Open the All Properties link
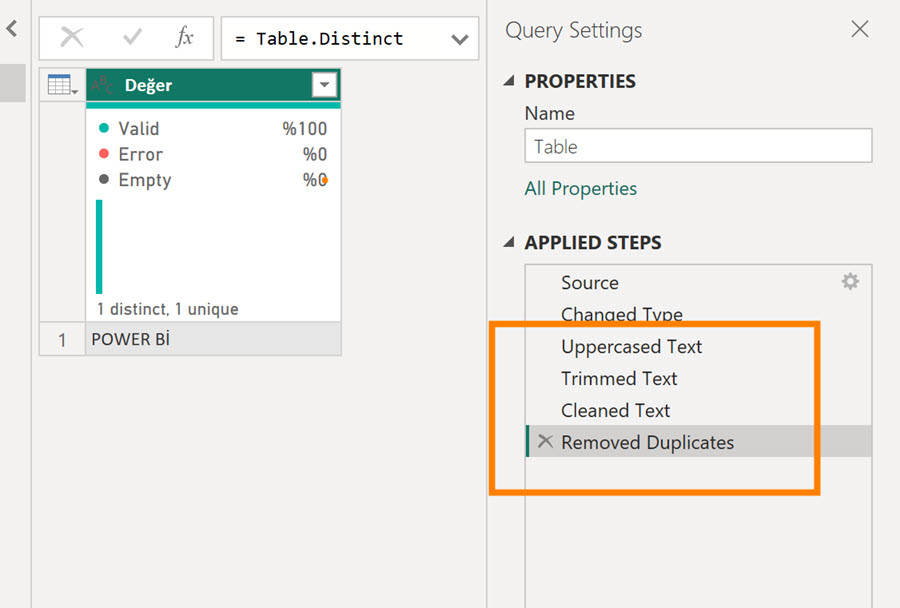 [580, 189]
